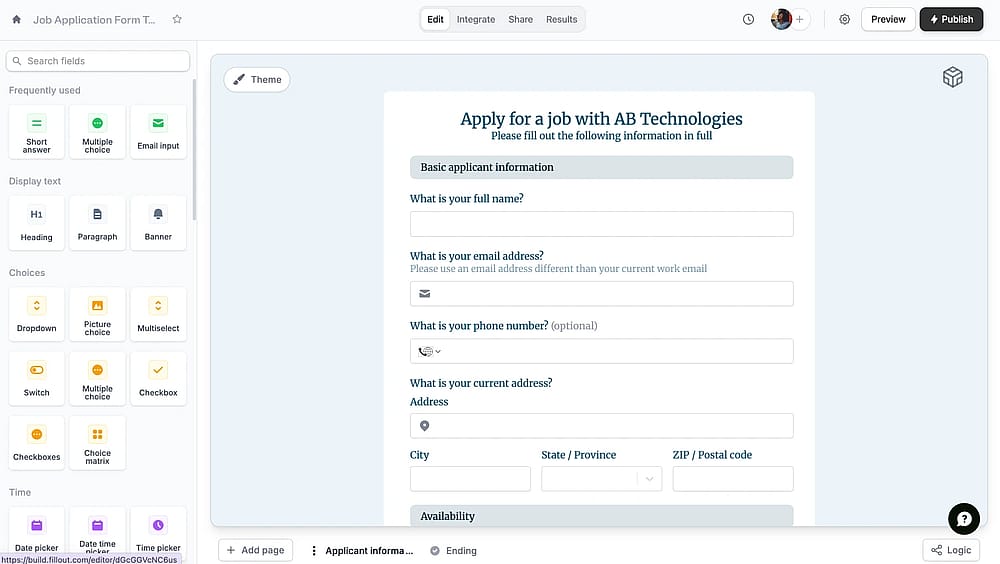
Task: Add frequently used Multiple choice field
Action: pyautogui.click(x=98, y=132)
